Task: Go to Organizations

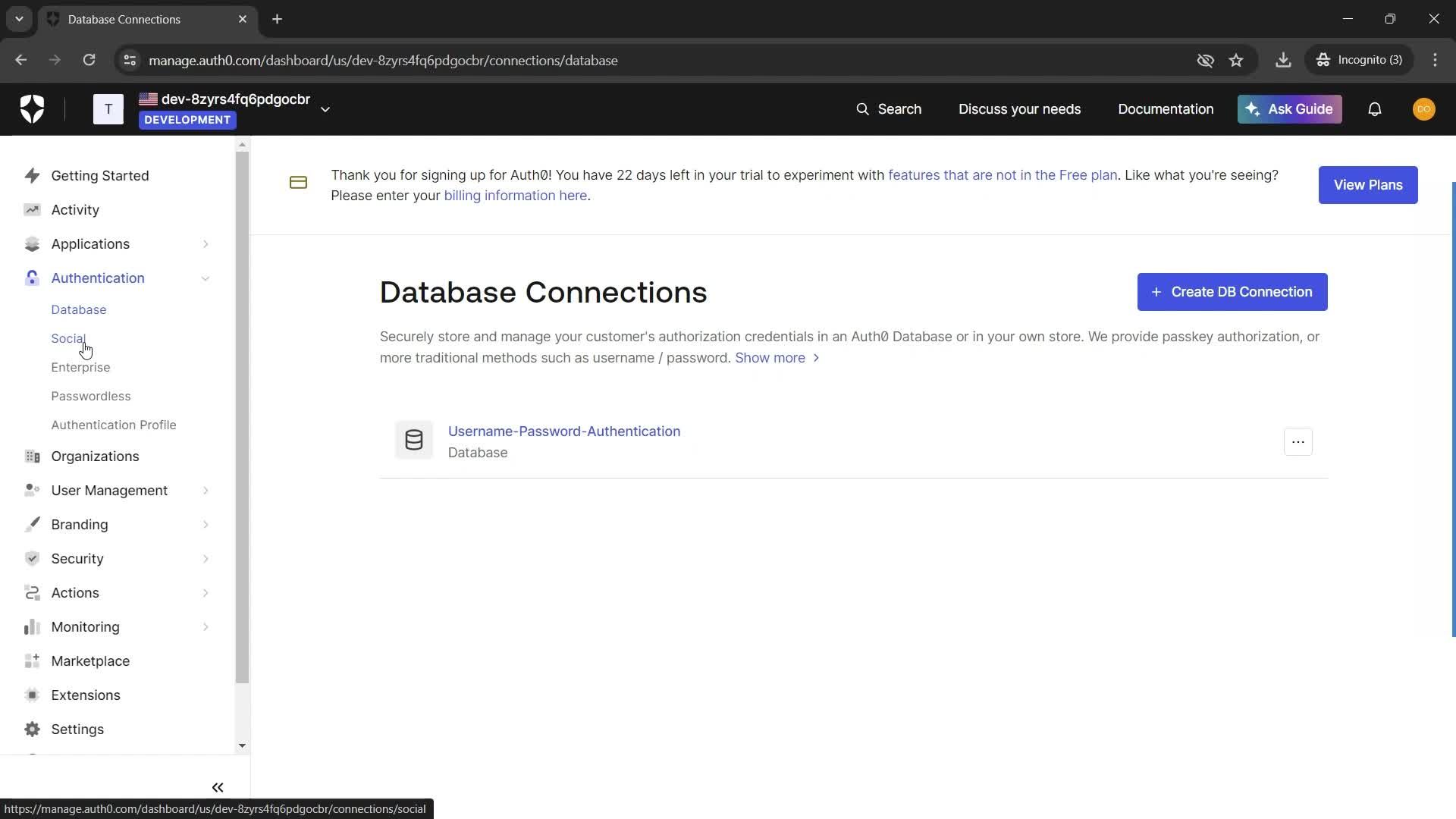Action: point(95,457)
